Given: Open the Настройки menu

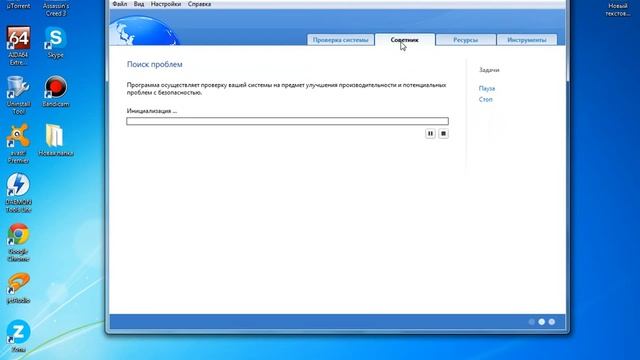Looking at the screenshot, I should (166, 4).
